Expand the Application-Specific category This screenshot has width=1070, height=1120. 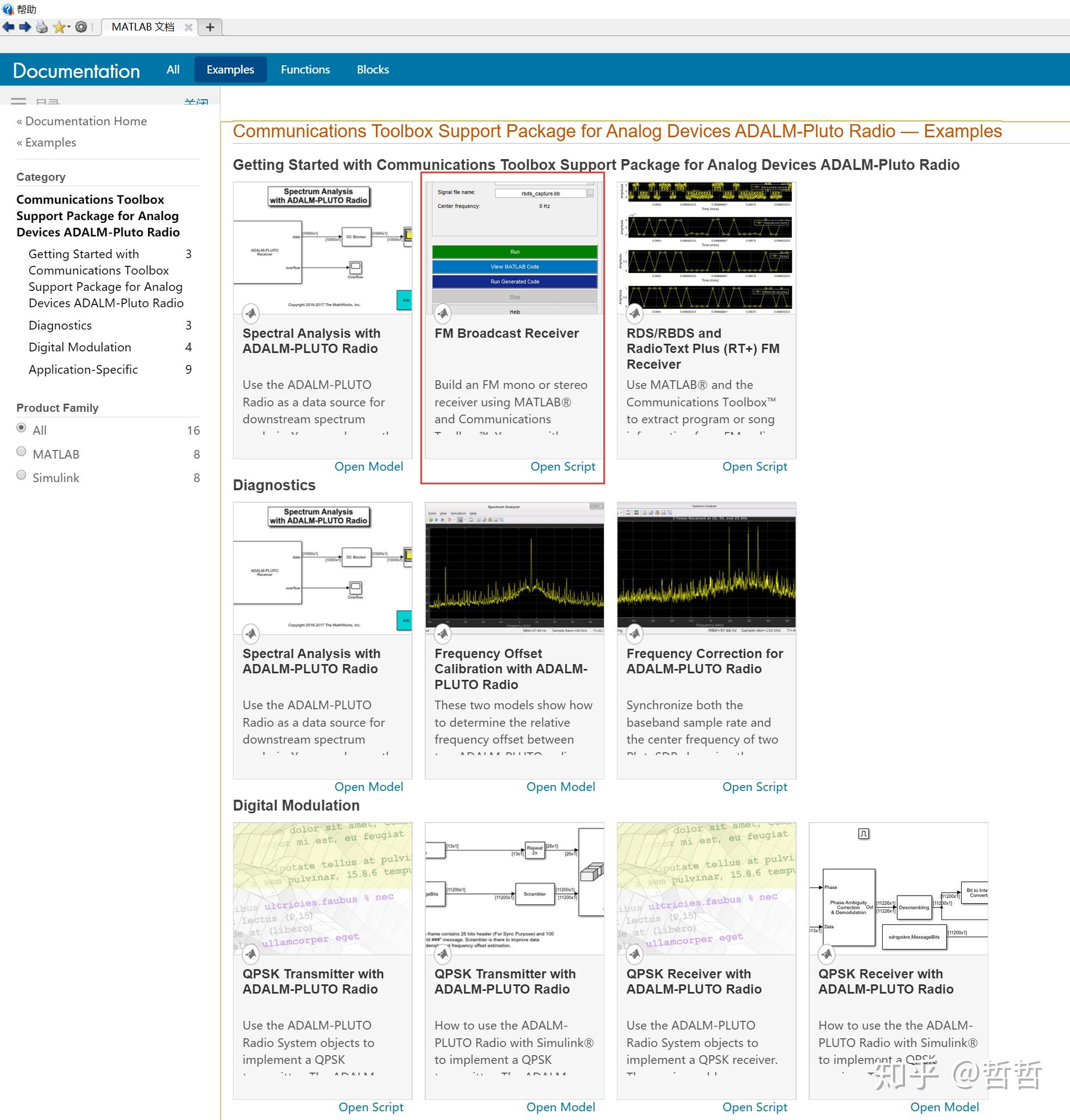(x=82, y=370)
